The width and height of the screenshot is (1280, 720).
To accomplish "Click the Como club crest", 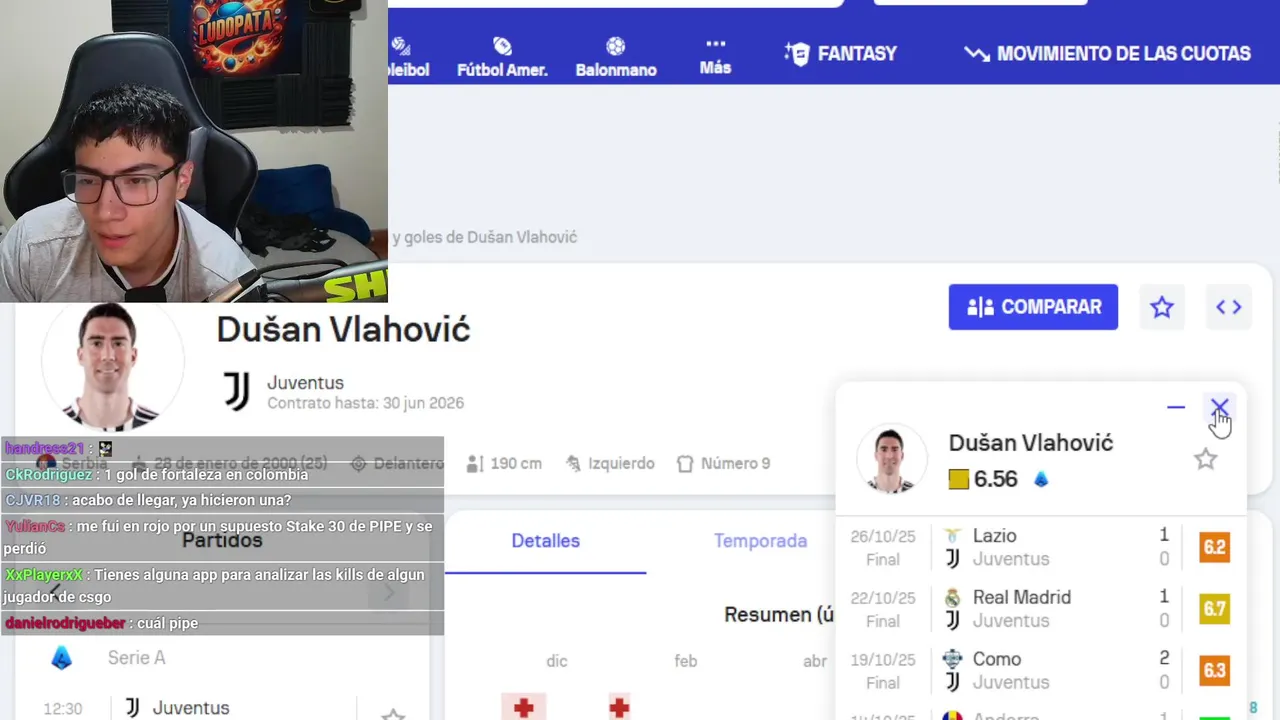I will (953, 659).
